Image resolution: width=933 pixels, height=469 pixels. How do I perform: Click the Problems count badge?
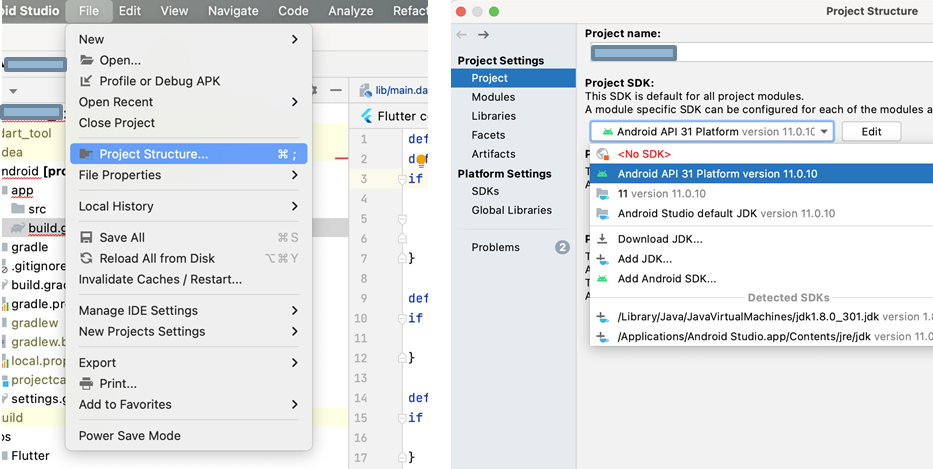pos(562,247)
